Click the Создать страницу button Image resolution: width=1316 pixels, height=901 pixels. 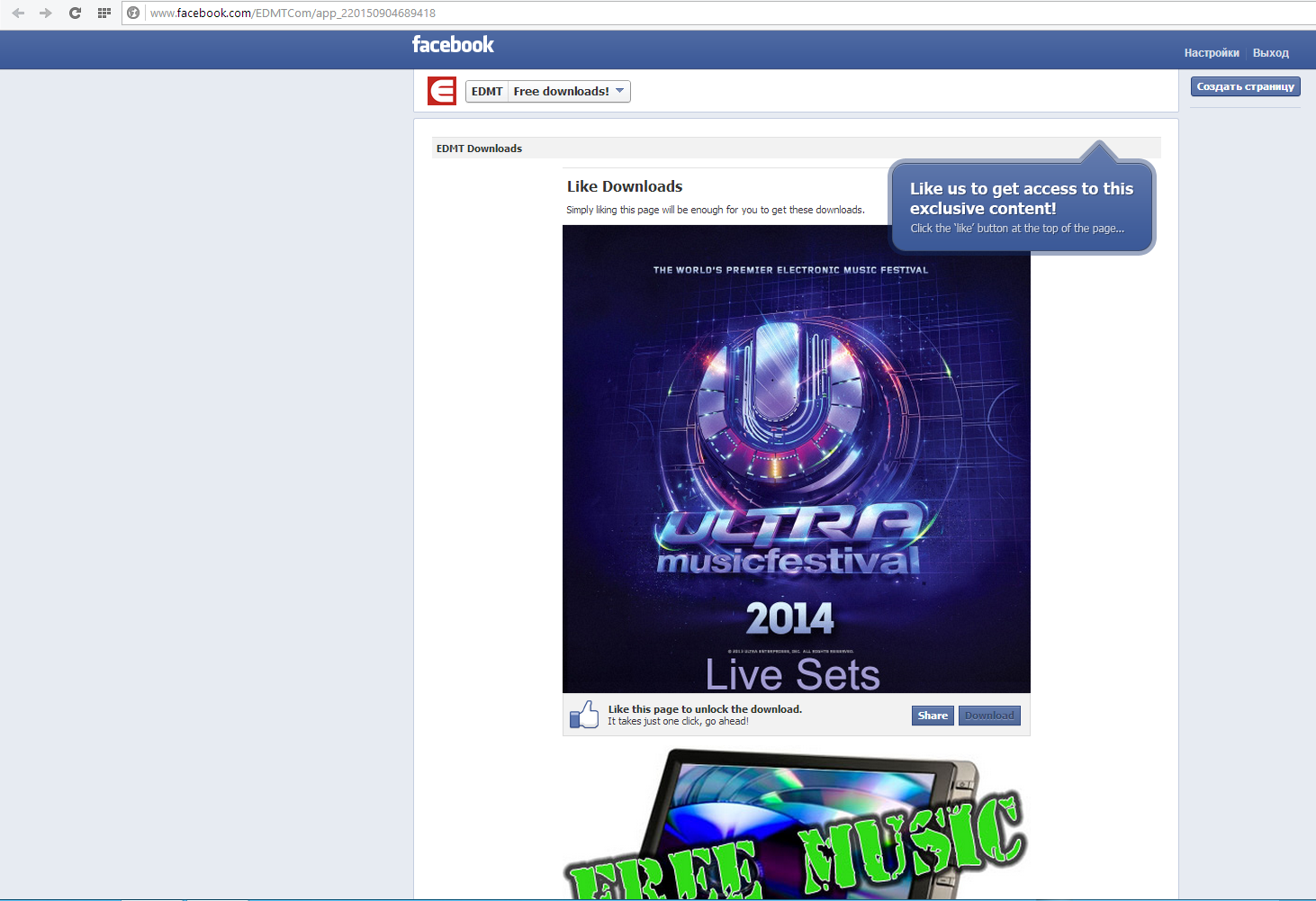pos(1245,86)
